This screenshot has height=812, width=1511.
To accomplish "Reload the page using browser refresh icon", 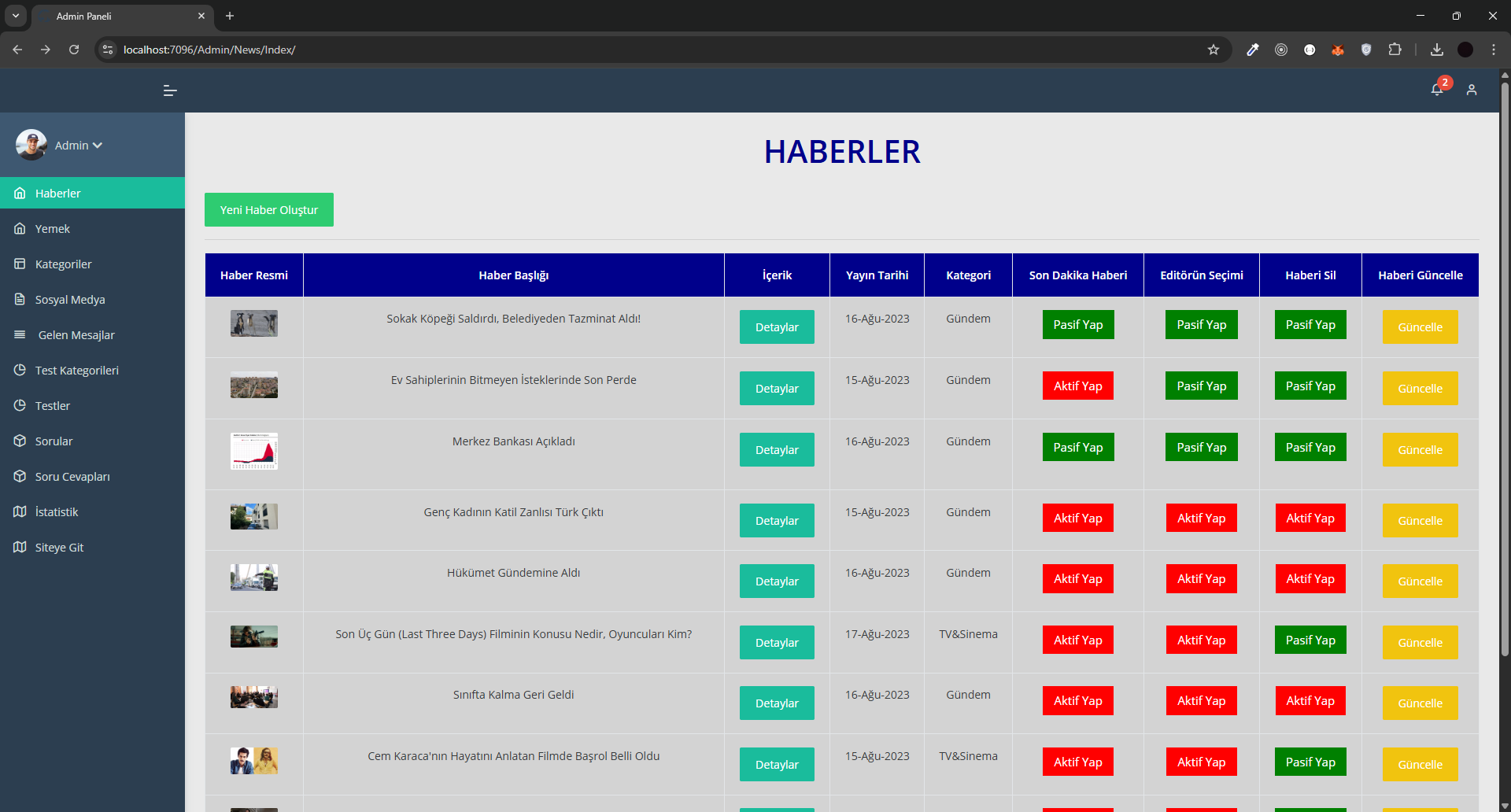I will [74, 50].
